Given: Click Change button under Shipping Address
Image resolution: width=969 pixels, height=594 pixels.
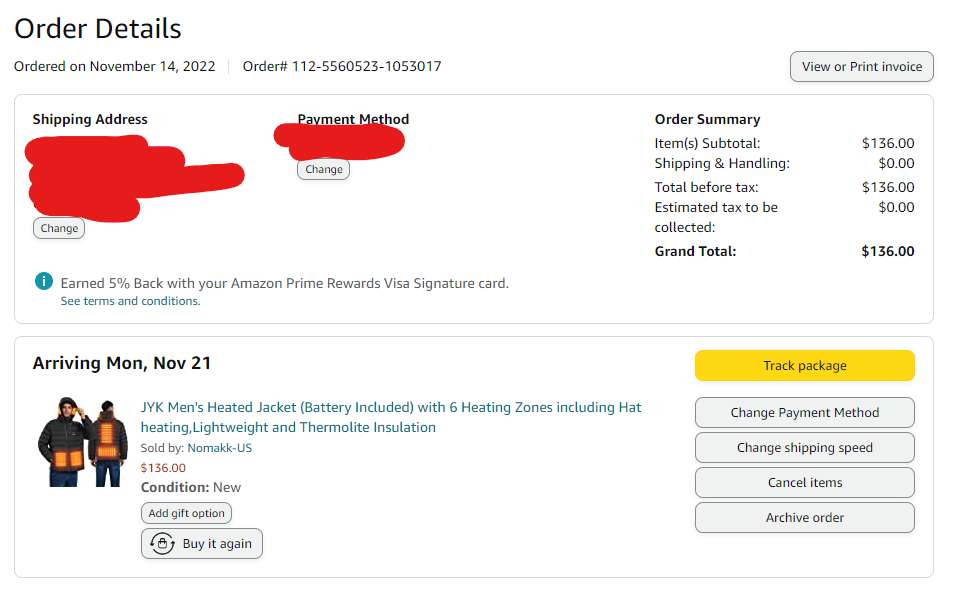Looking at the screenshot, I should 59,228.
